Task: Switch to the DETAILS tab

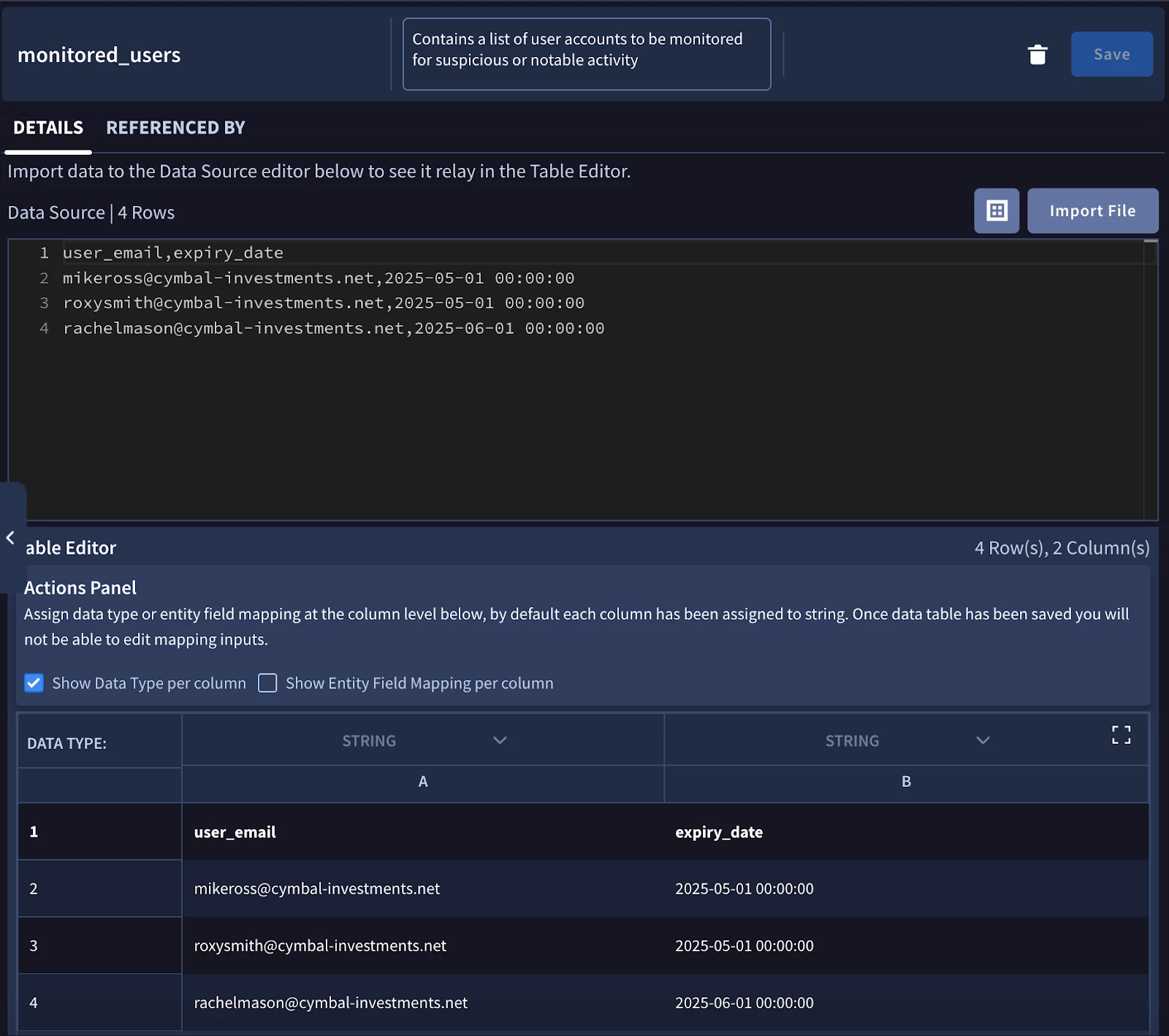Action: pos(48,128)
